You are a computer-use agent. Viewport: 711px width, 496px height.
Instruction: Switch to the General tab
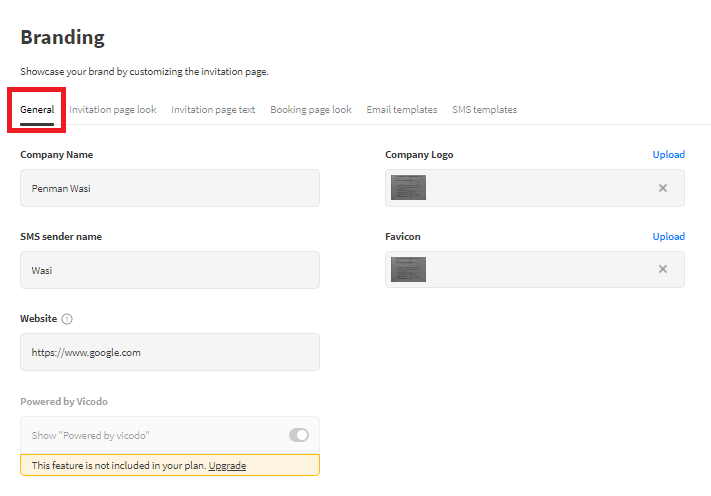(37, 110)
